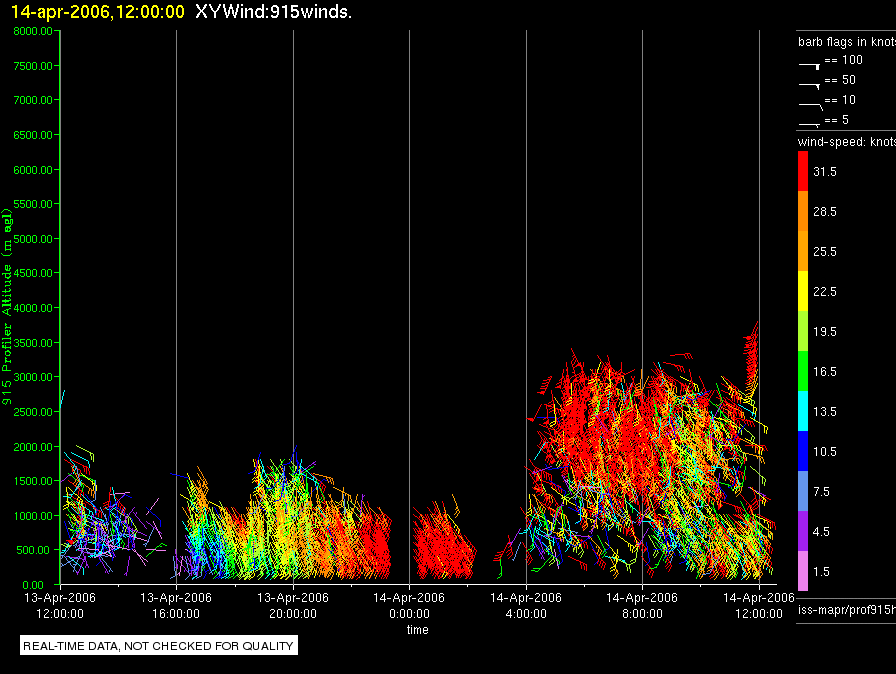This screenshot has width=896, height=674.
Task: Click the 14-Apr-2006 0:00:00 time label
Action: click(409, 605)
